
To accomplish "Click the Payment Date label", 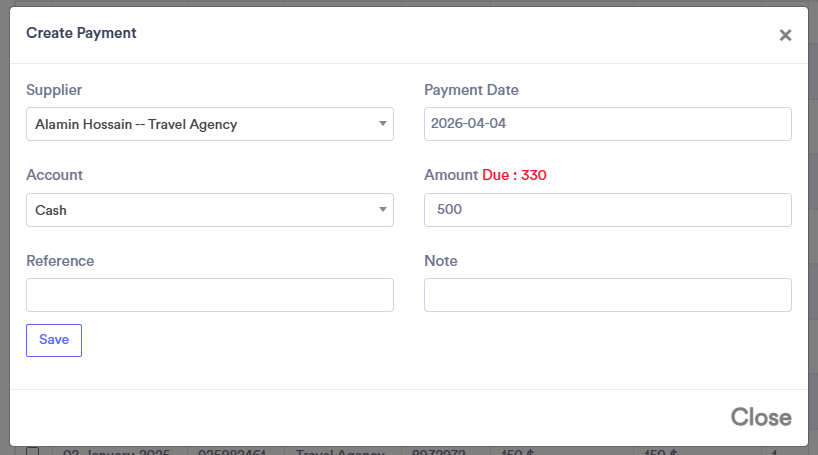I will tap(471, 90).
